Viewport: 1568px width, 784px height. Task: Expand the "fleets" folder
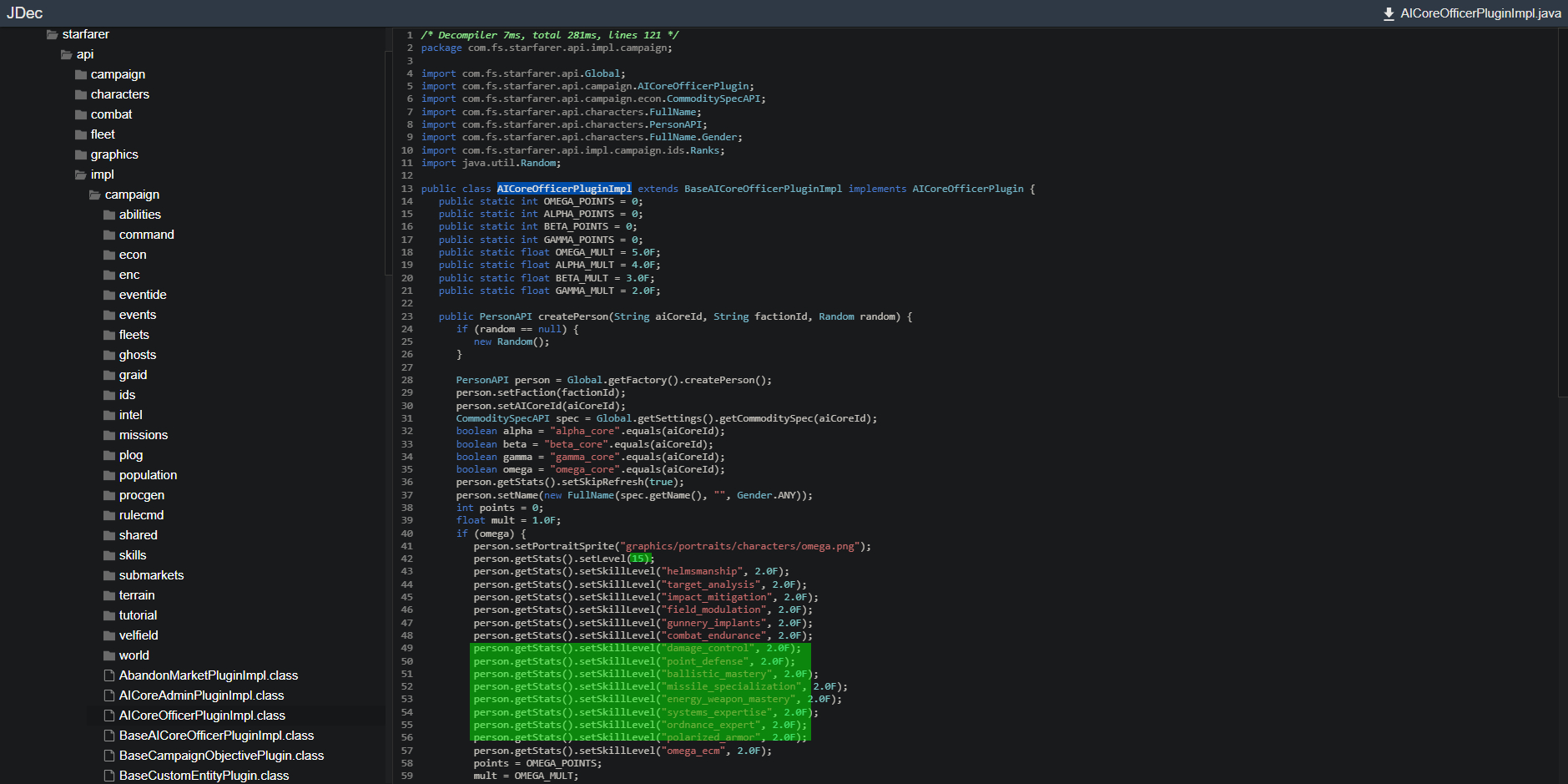coord(134,335)
